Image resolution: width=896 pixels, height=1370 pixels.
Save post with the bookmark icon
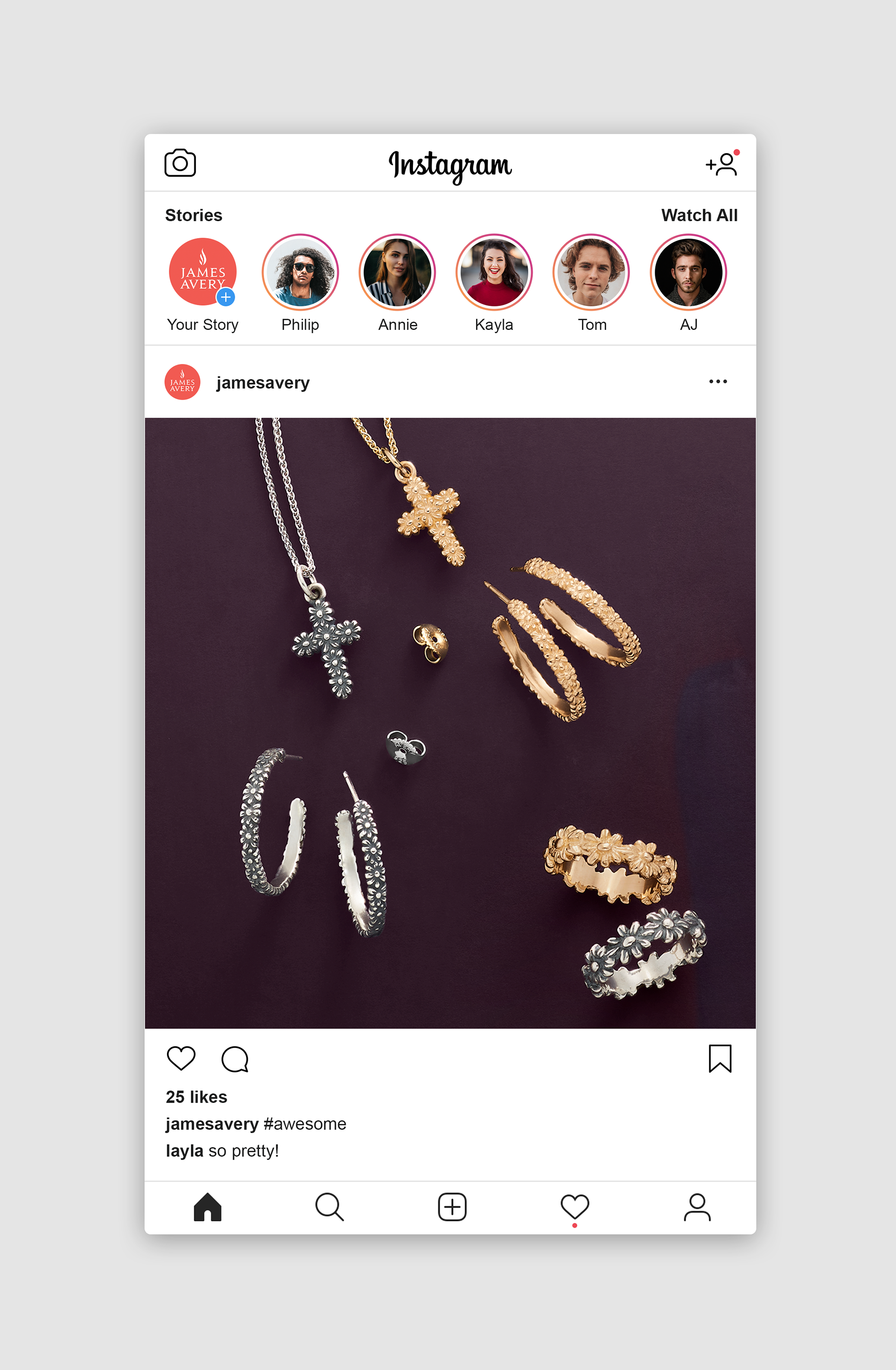coord(720,1058)
